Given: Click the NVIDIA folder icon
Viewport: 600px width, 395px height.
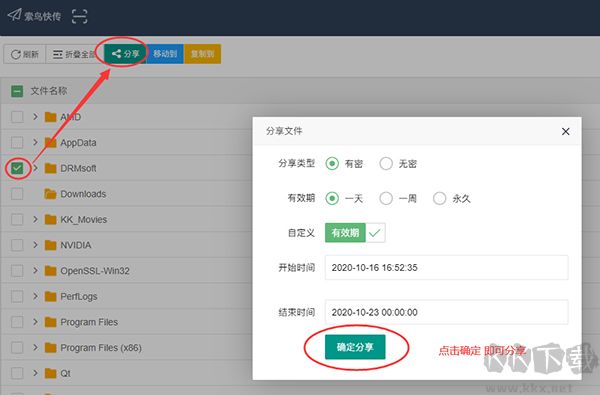Looking at the screenshot, I should coord(51,245).
